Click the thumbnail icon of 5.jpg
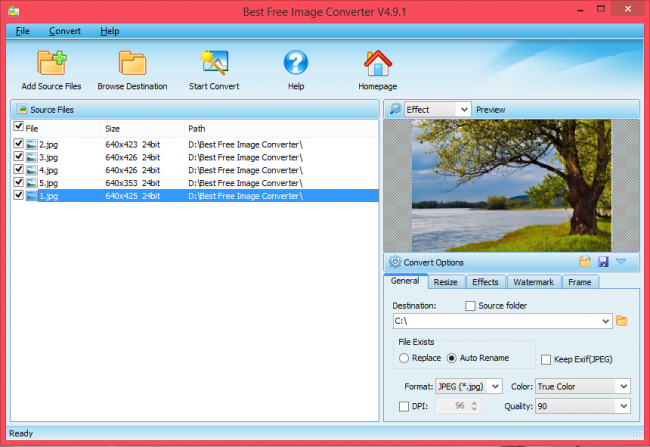This screenshot has height=447, width=650. (32, 183)
